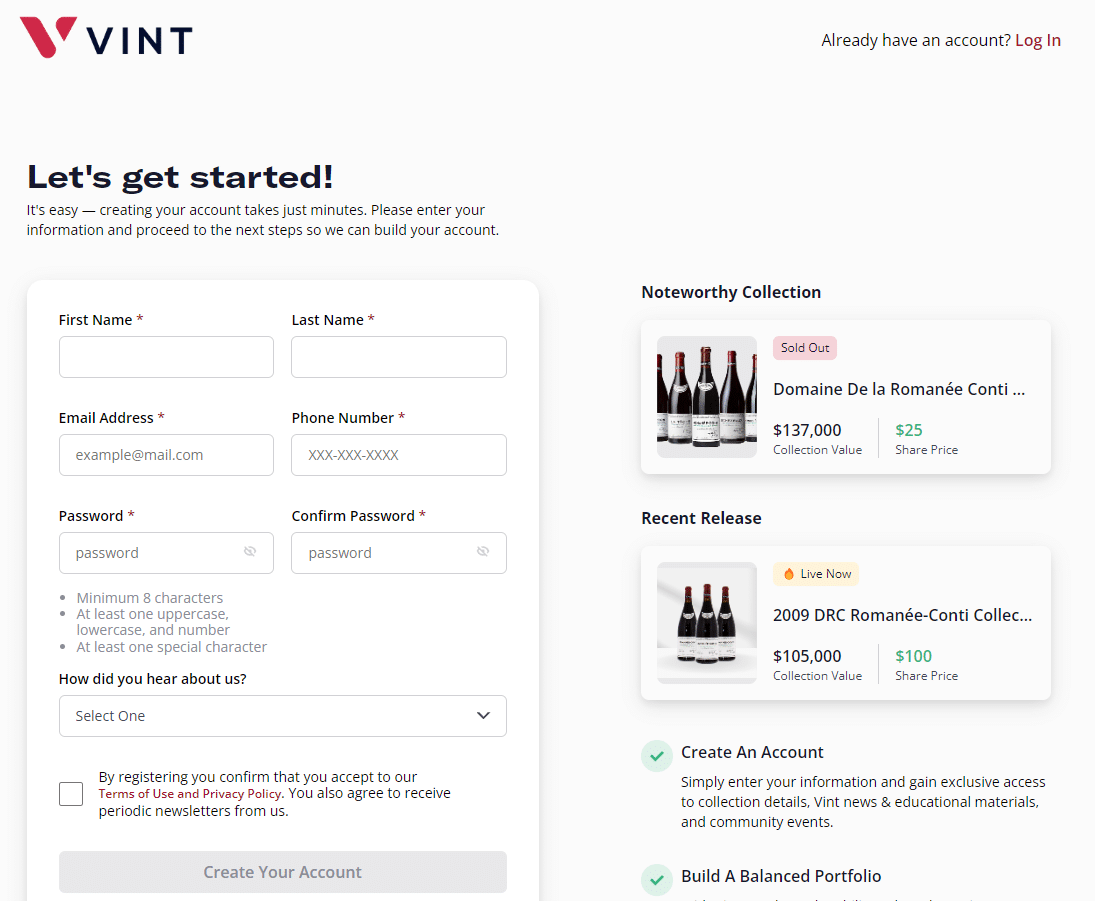Image resolution: width=1095 pixels, height=901 pixels.
Task: Click the Select One dropdown chevron
Action: 483,716
